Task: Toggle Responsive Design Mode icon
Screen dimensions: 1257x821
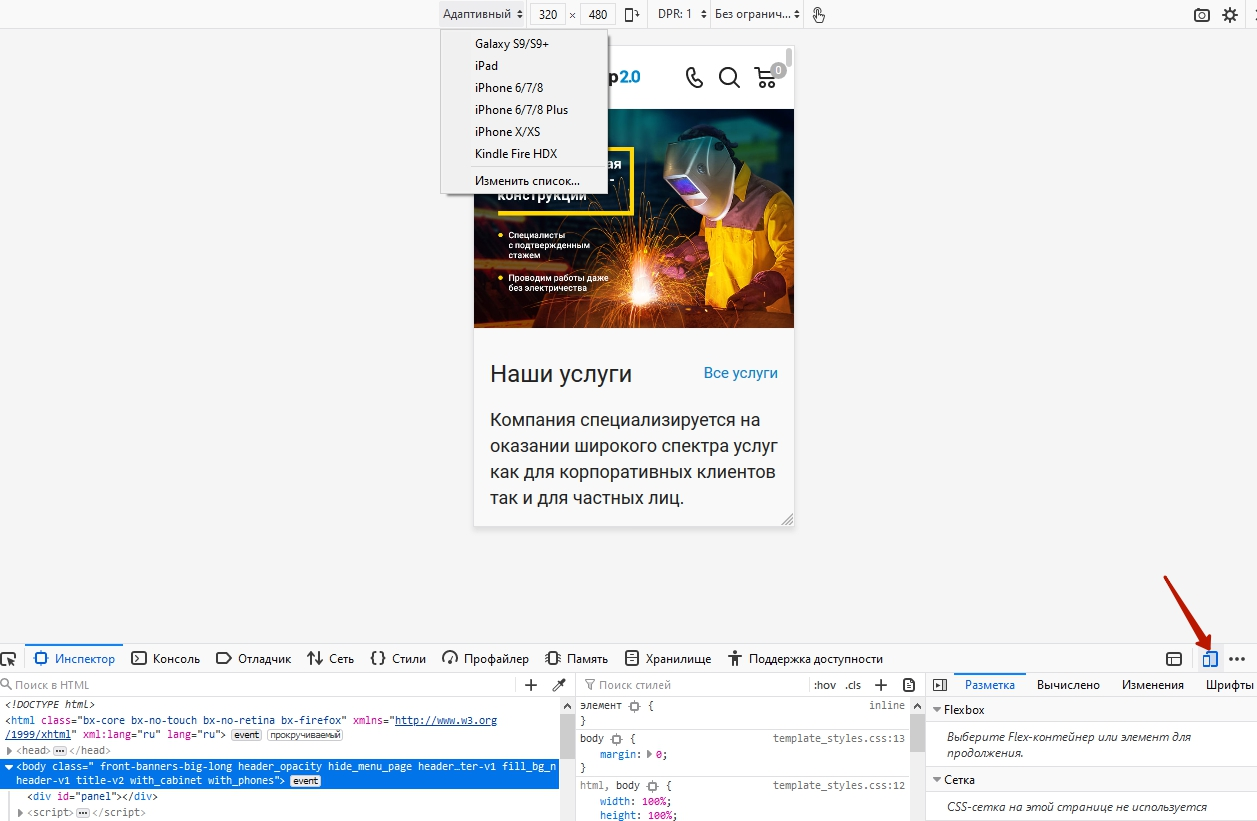Action: pos(1210,659)
